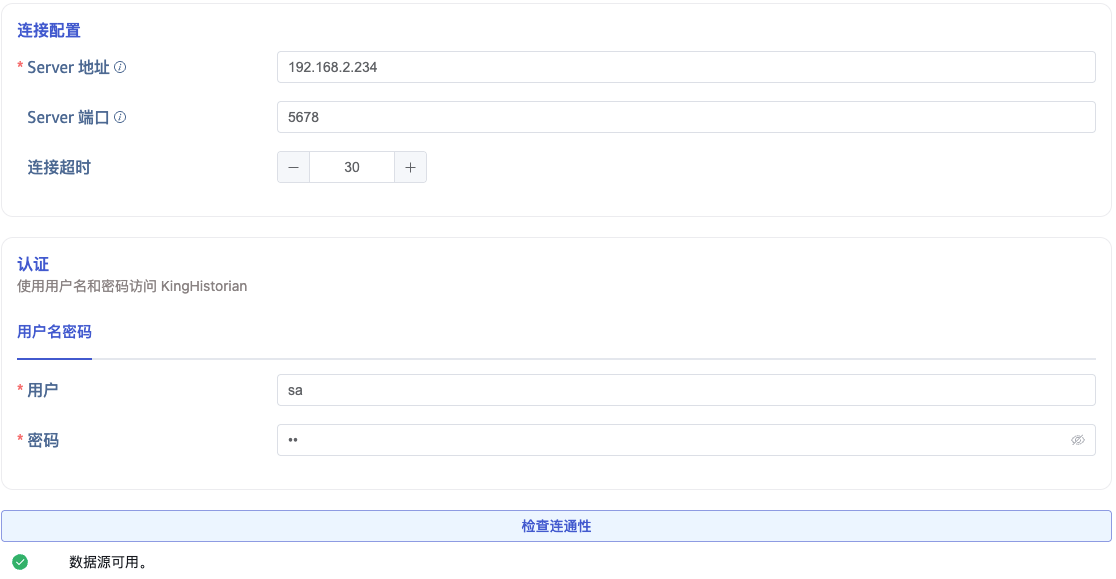The width and height of the screenshot is (1116, 579).
Task: Click the 连接超时 field label
Action: pyautogui.click(x=59, y=167)
